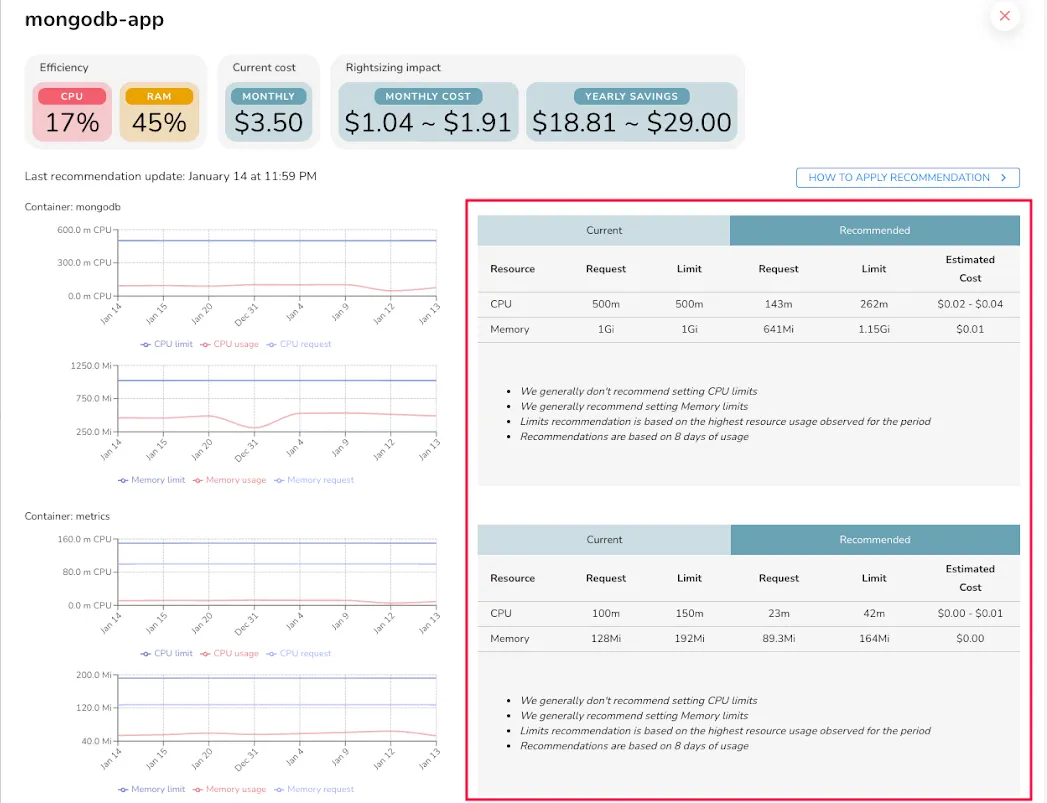Toggle CPU limit legend in metrics container chart
Viewport: 1047px width, 803px height.
point(166,653)
